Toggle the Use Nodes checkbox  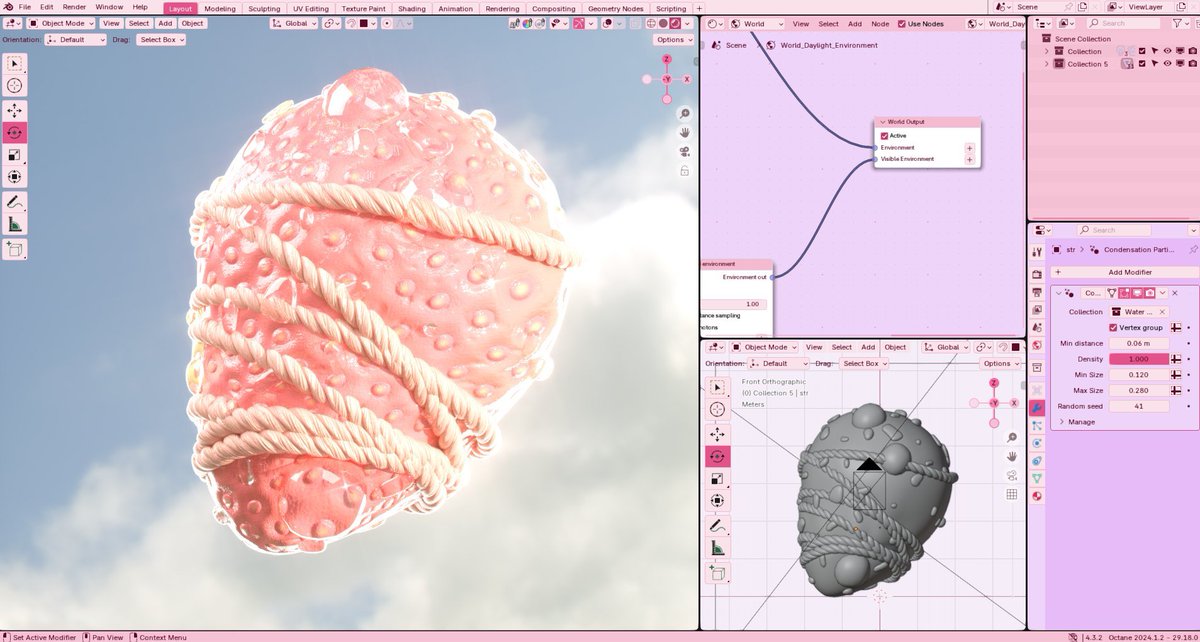(902, 23)
